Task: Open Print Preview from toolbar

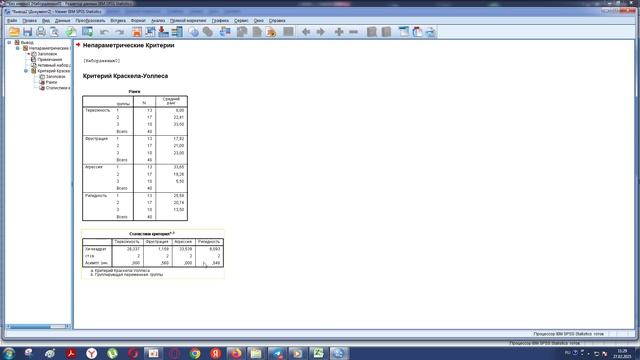Action: coord(54,32)
